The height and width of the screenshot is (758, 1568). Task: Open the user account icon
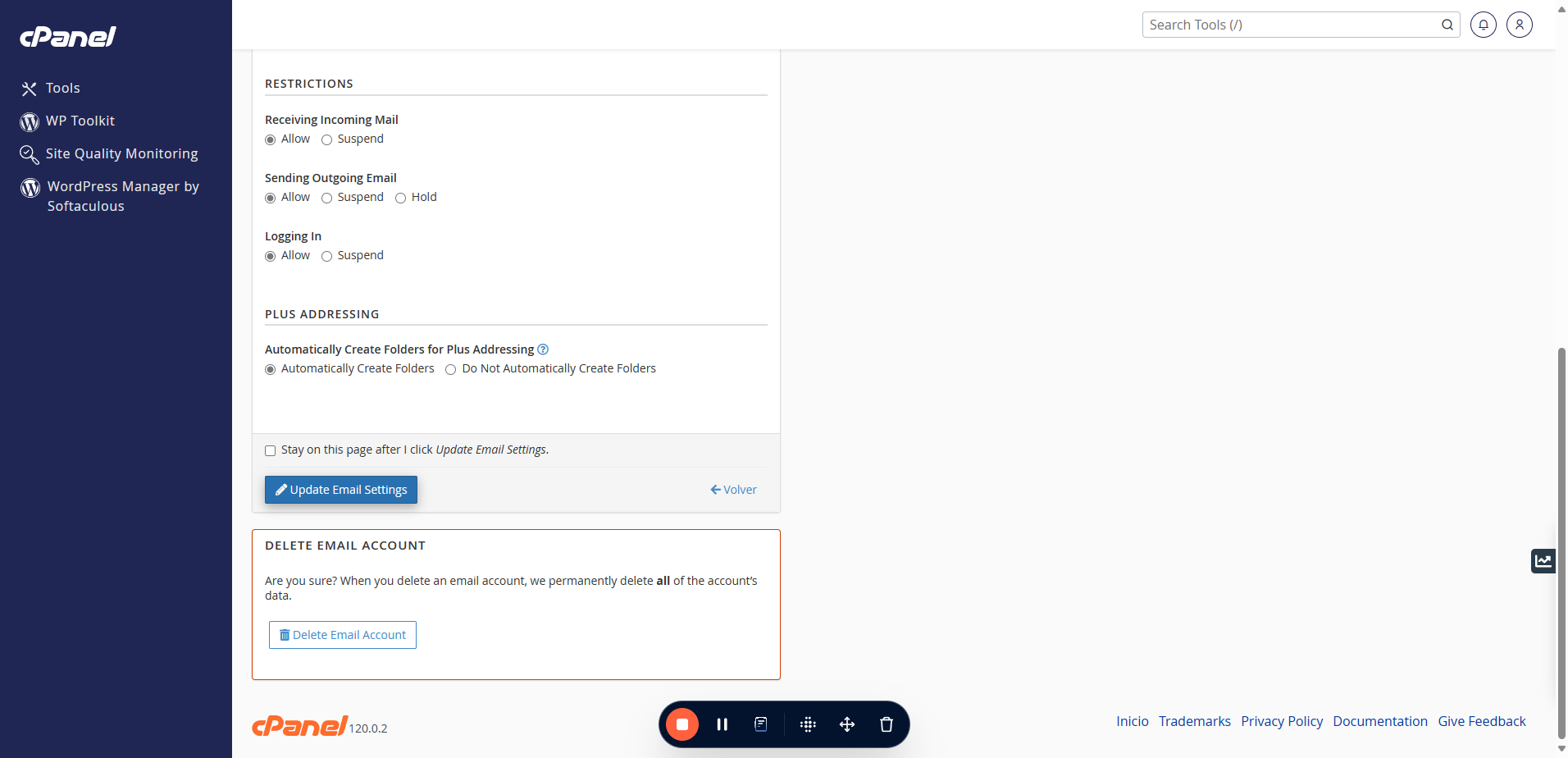pos(1520,25)
